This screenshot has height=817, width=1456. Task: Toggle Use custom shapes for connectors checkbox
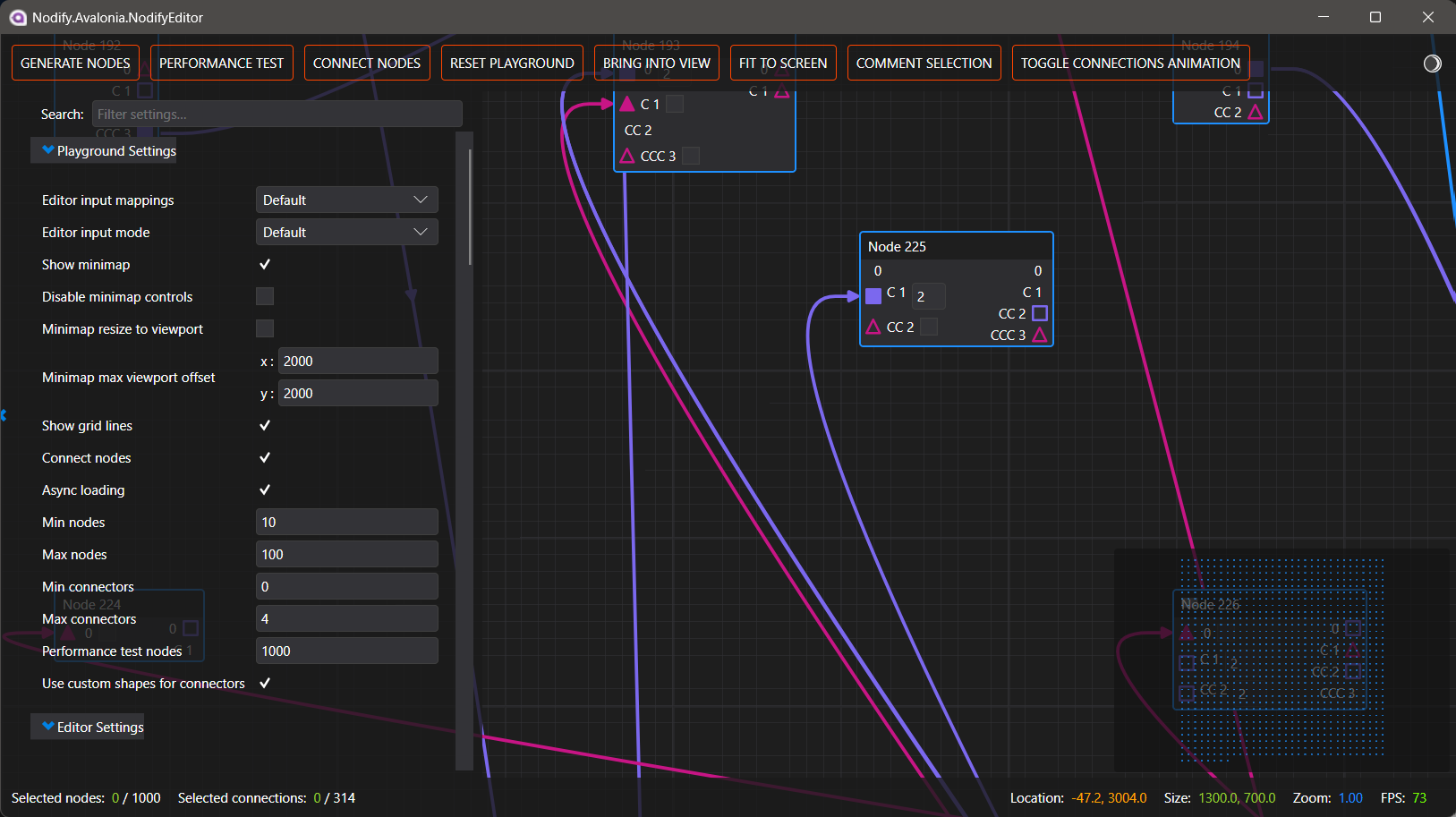[x=265, y=683]
